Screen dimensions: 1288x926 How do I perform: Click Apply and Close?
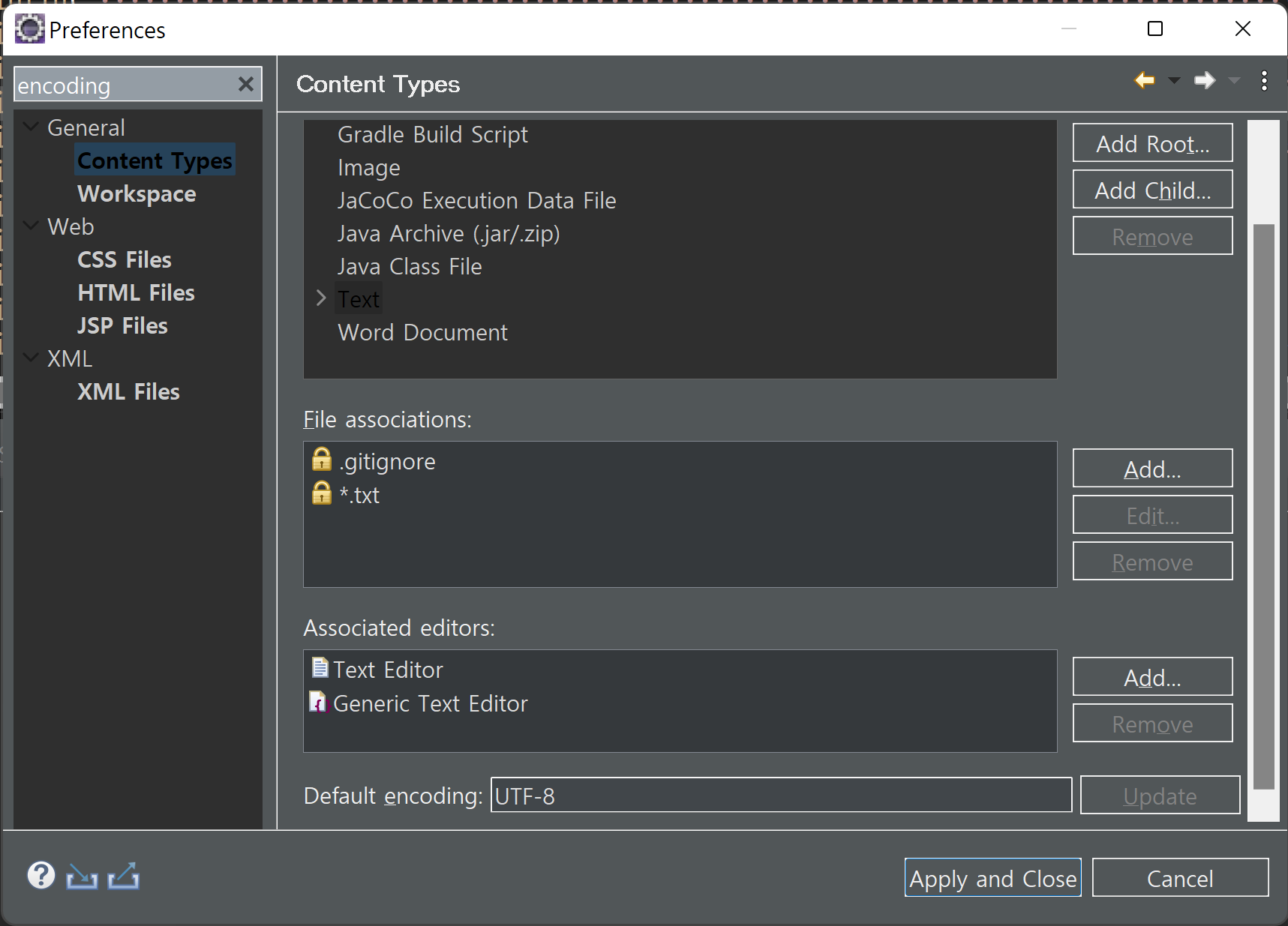coord(993,877)
